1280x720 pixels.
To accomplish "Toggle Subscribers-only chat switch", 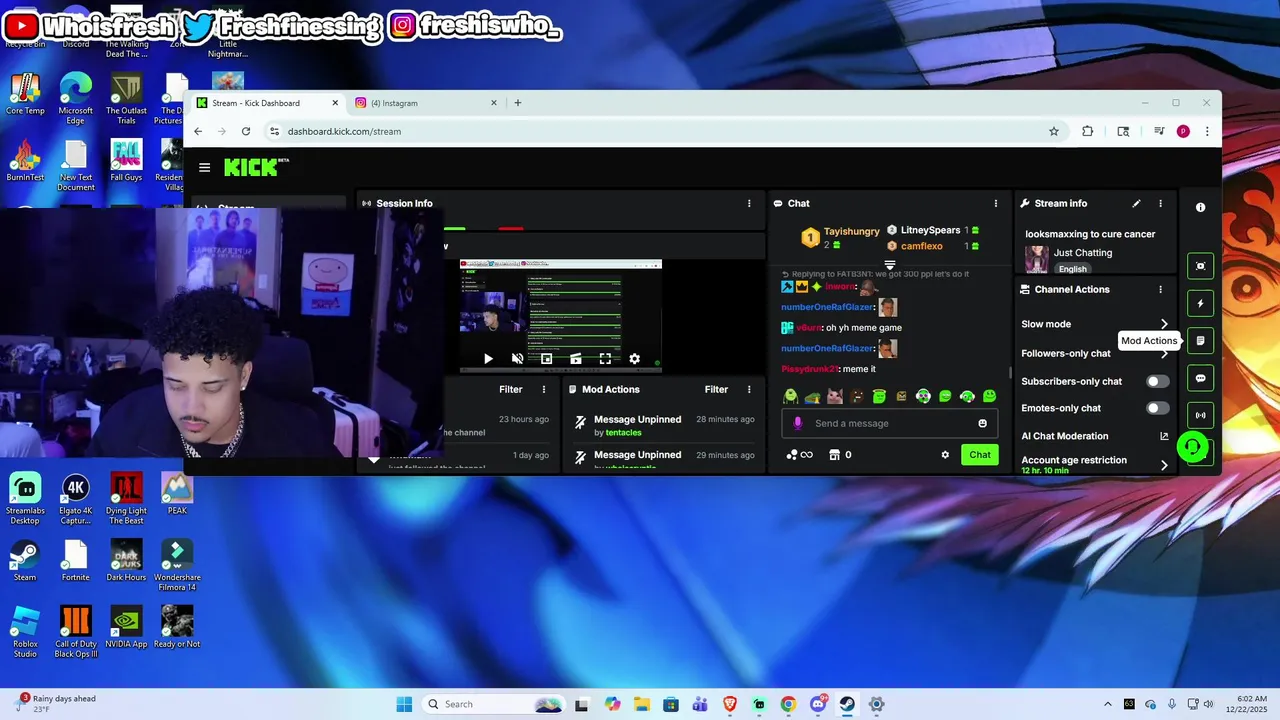I will tap(1157, 381).
